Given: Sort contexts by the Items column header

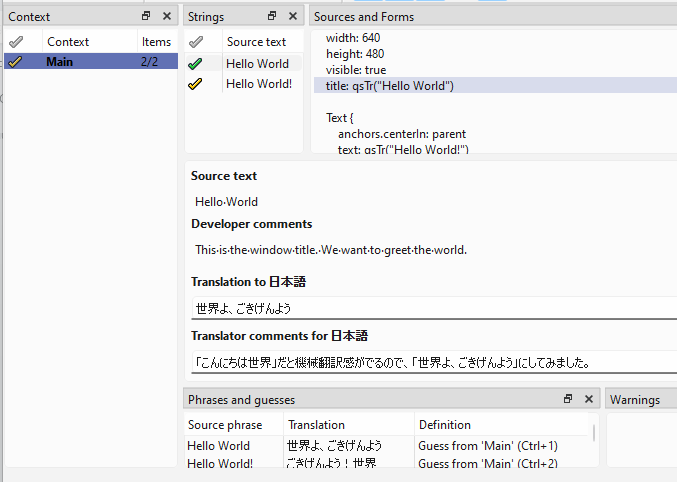Looking at the screenshot, I should pyautogui.click(x=156, y=42).
